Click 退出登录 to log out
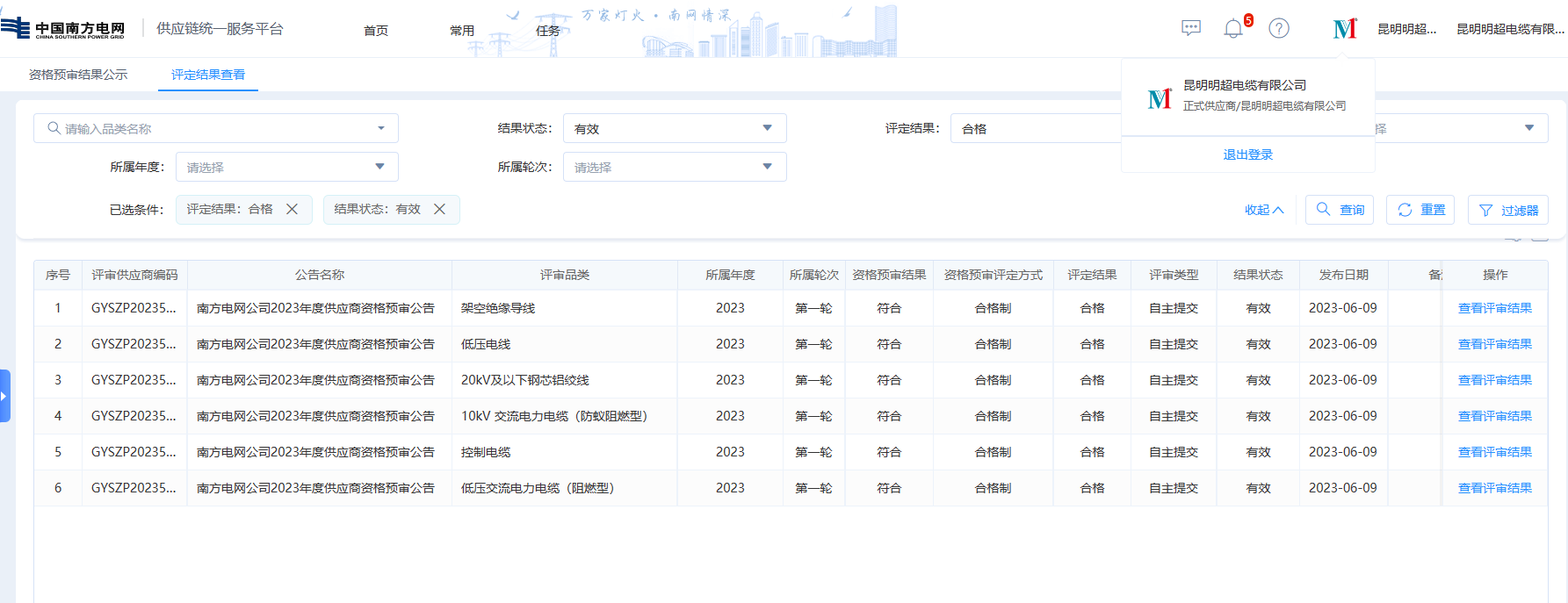The height and width of the screenshot is (603, 1568). click(1247, 154)
